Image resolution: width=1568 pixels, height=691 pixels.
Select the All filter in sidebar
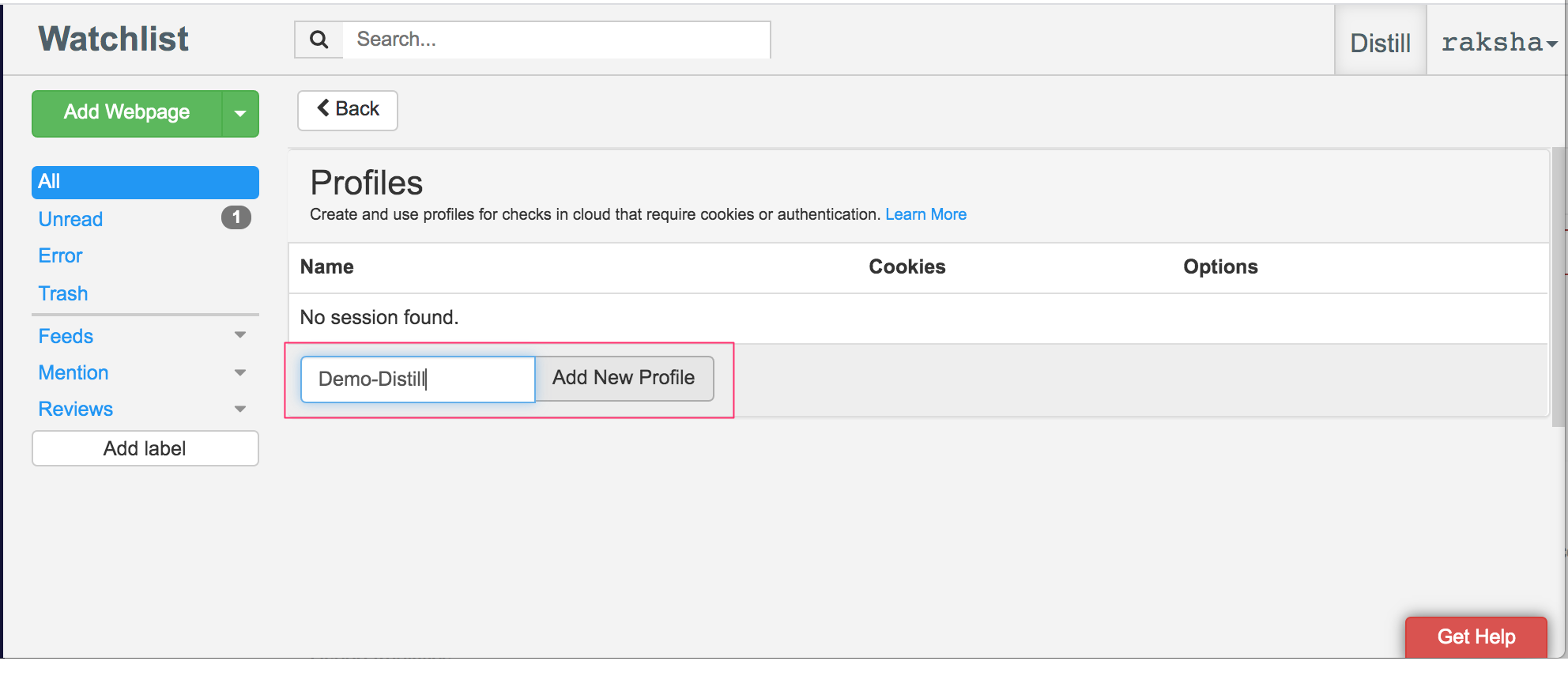pos(145,182)
